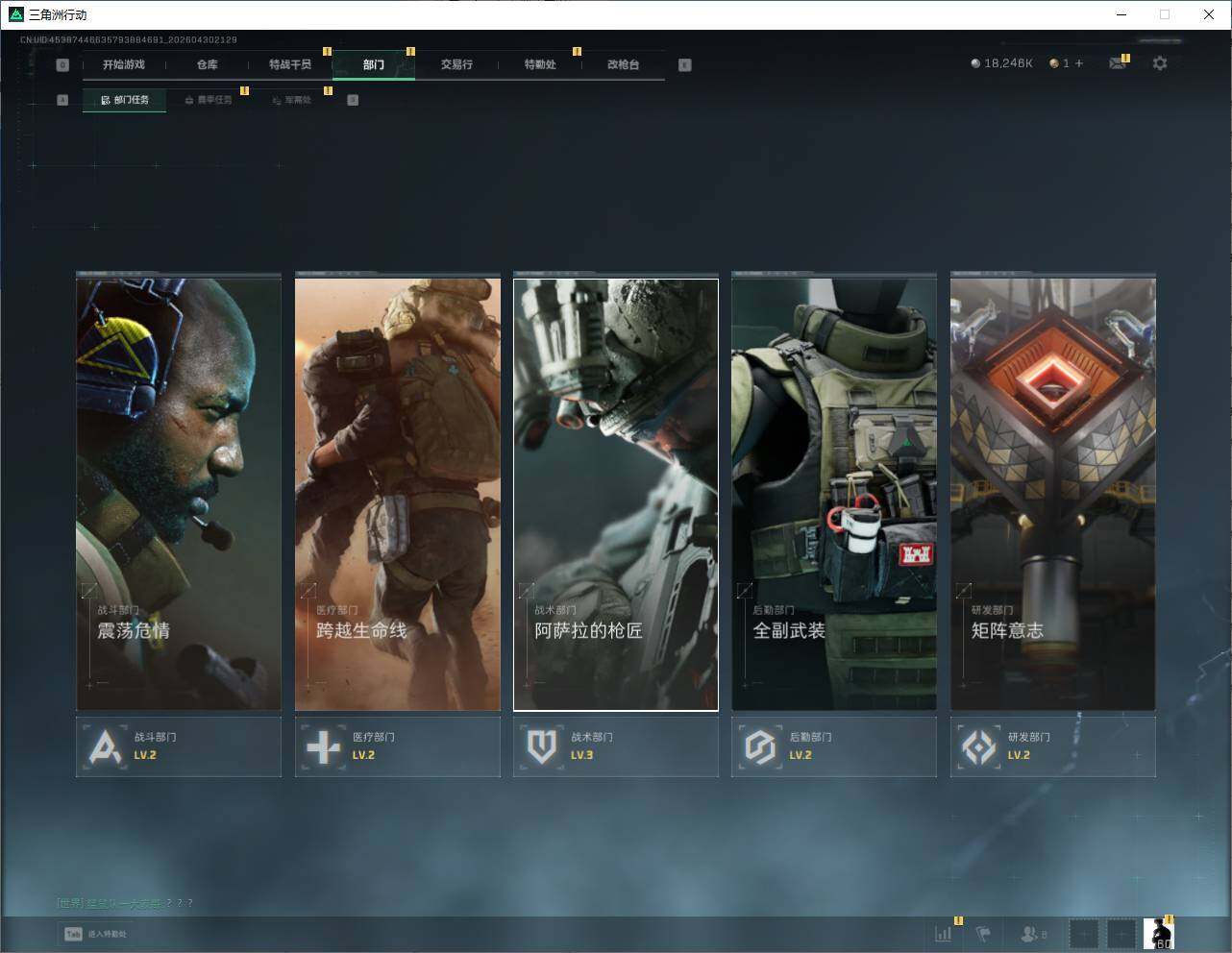Select the 部门 tab
The width and height of the screenshot is (1232, 953).
pyautogui.click(x=374, y=64)
